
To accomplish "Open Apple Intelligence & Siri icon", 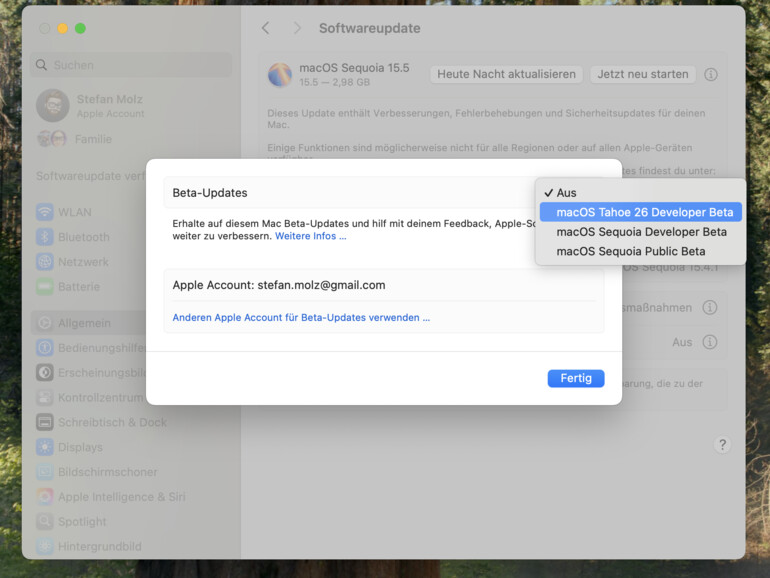I will [45, 497].
